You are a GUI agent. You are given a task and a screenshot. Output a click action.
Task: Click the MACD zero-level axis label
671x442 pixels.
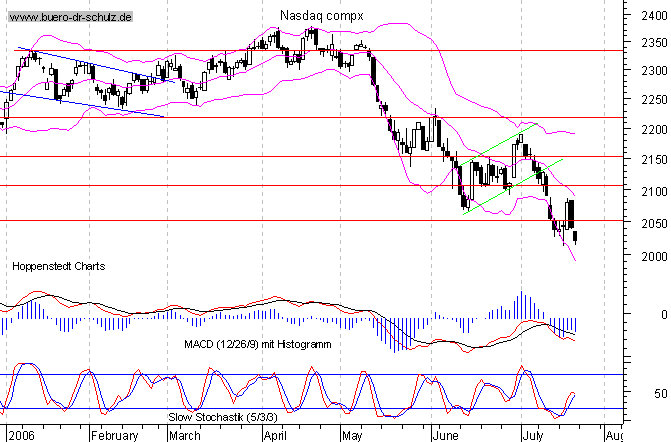(x=664, y=315)
